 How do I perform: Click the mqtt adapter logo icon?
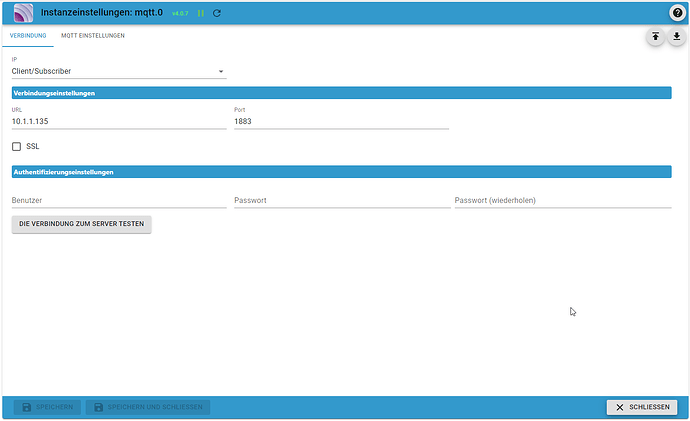click(23, 13)
